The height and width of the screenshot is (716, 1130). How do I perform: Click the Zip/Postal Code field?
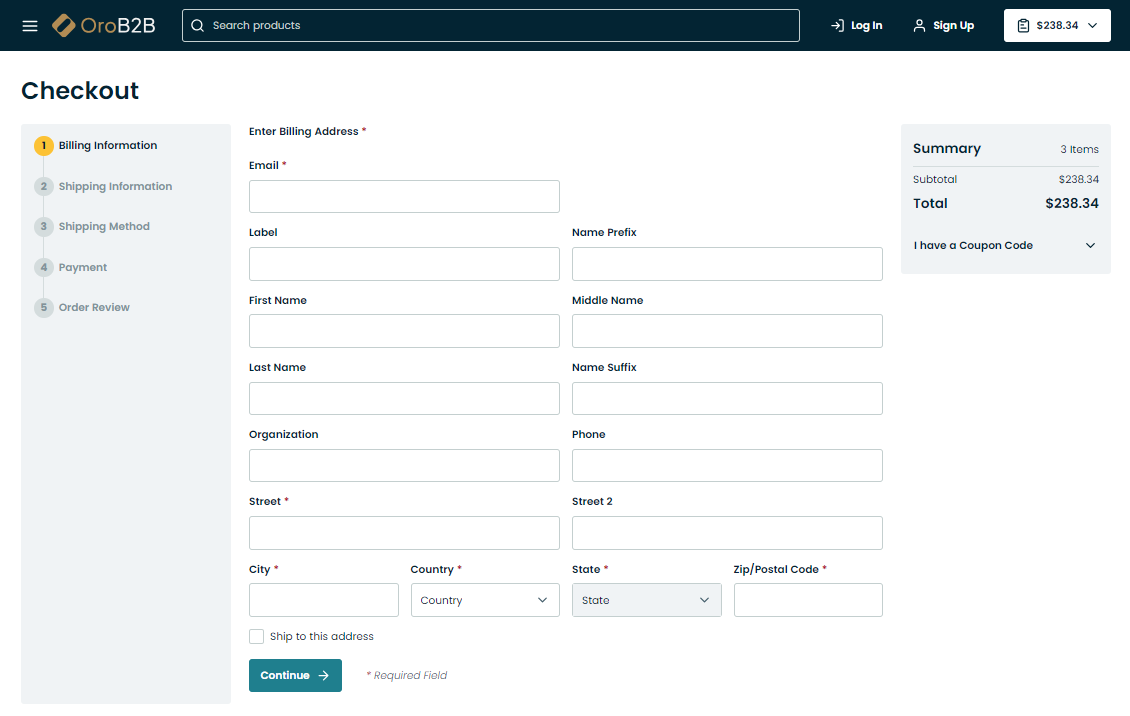808,600
